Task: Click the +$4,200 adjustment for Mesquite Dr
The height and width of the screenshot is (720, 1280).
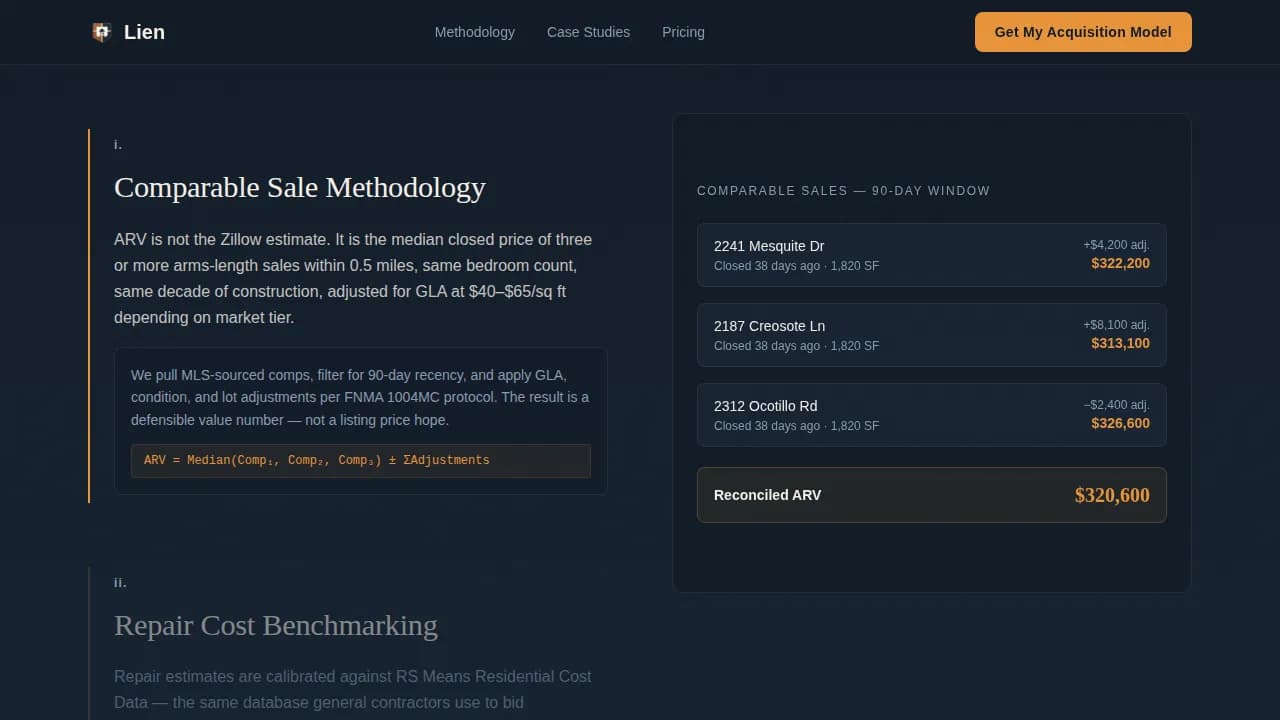Action: point(1116,243)
